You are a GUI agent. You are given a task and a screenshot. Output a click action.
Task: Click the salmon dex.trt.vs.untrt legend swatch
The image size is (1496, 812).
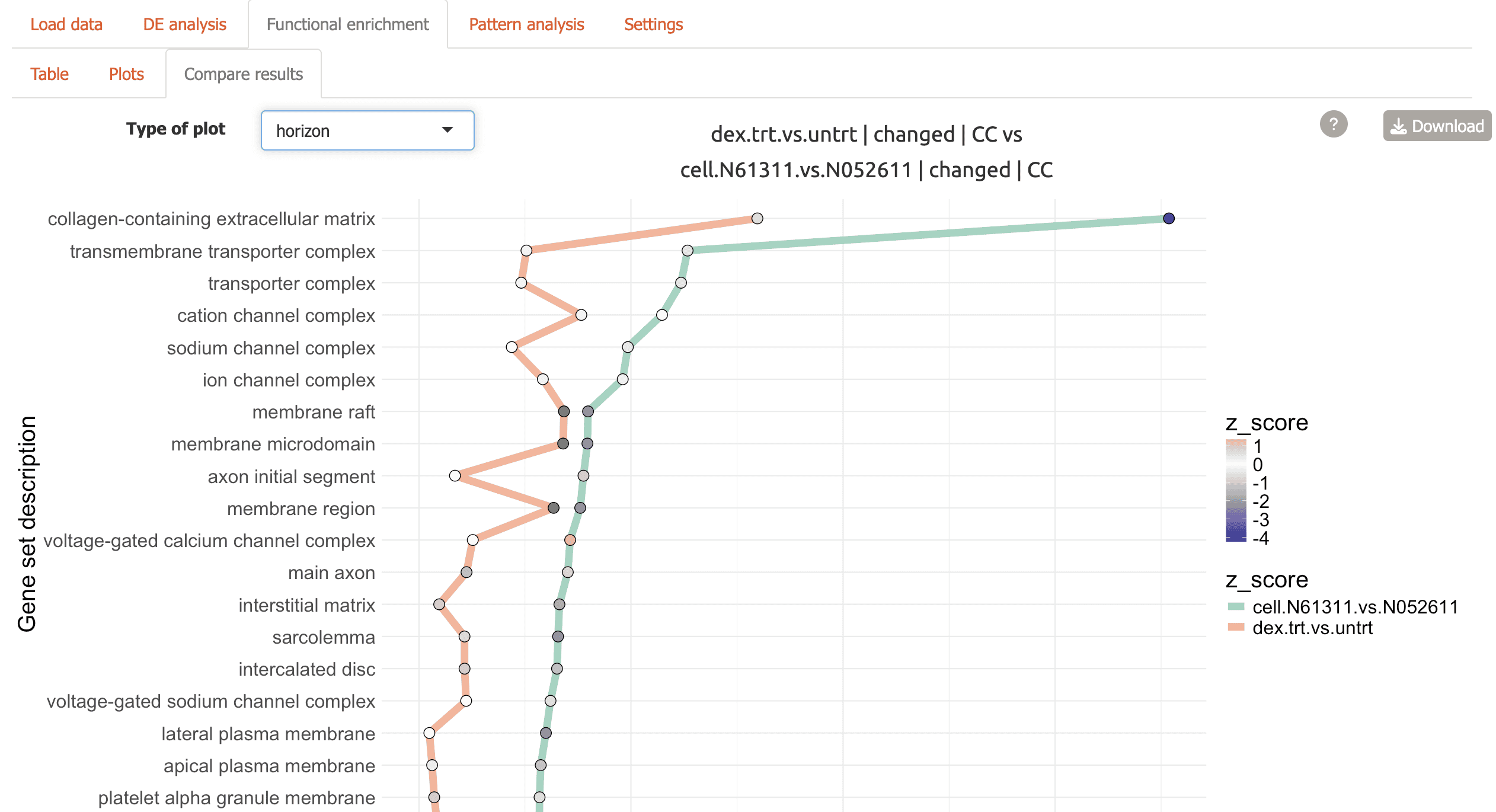pyautogui.click(x=1236, y=627)
